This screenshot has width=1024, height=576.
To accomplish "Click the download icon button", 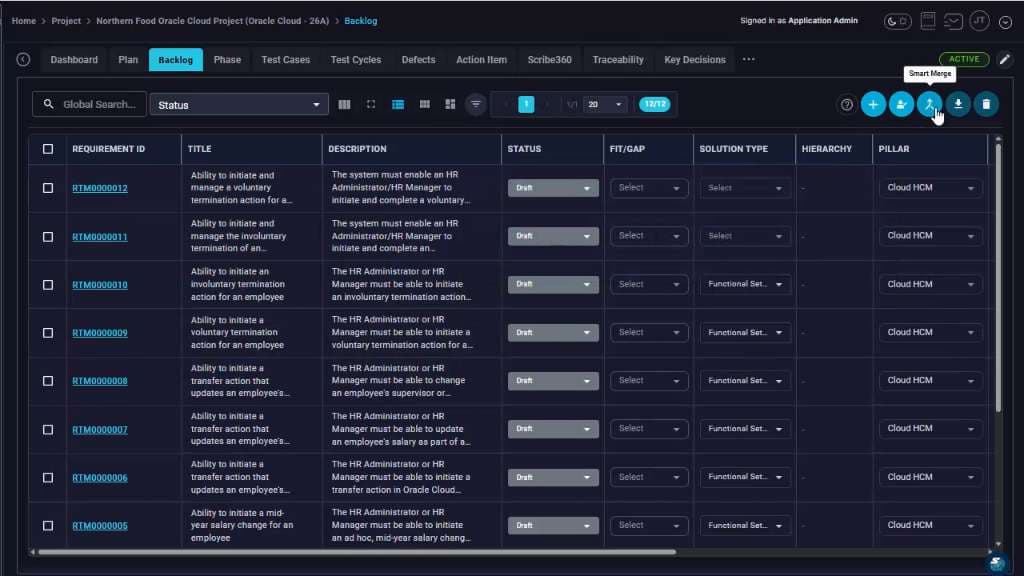I will 958,104.
